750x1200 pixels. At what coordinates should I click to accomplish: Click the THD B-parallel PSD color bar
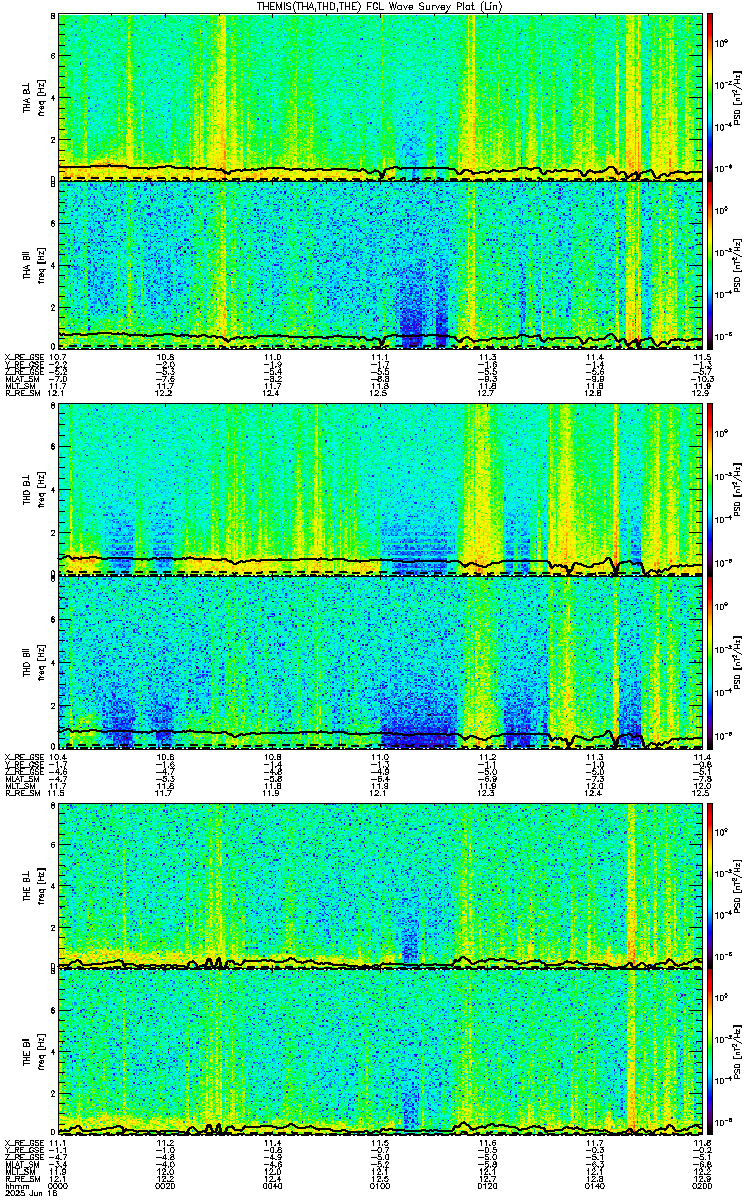(710, 662)
